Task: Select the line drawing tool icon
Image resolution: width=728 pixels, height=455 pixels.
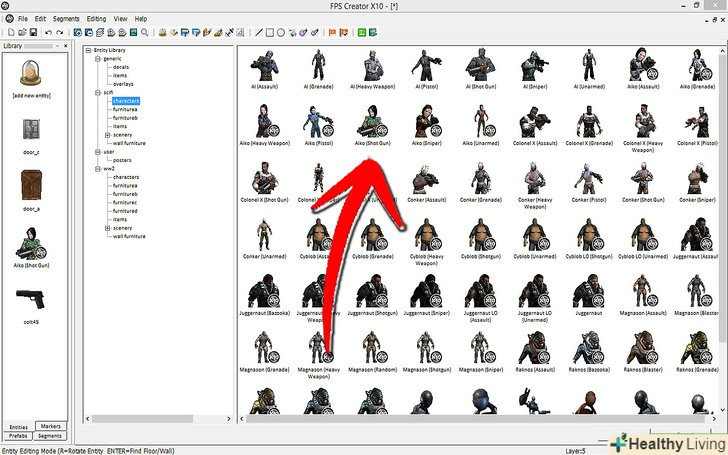Action: (x=259, y=32)
